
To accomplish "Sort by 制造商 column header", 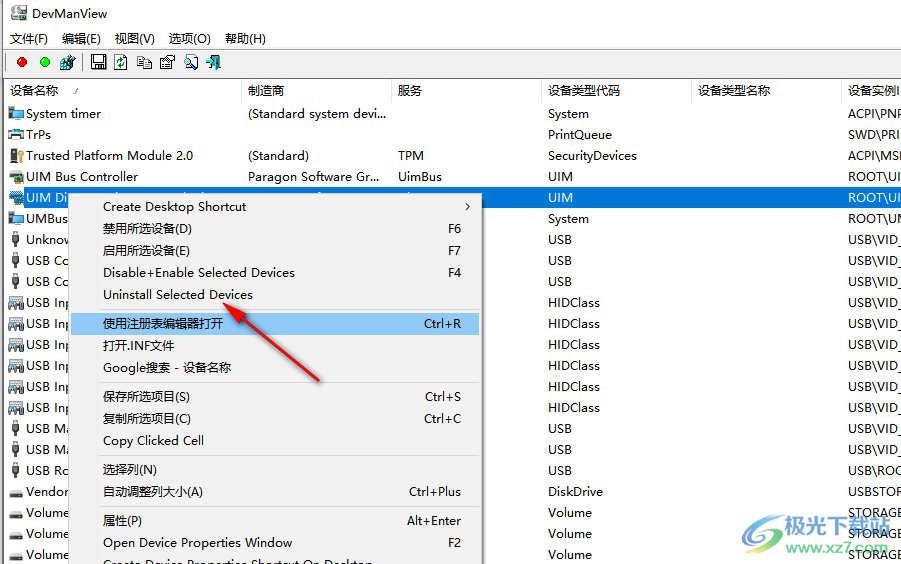I will click(x=316, y=90).
